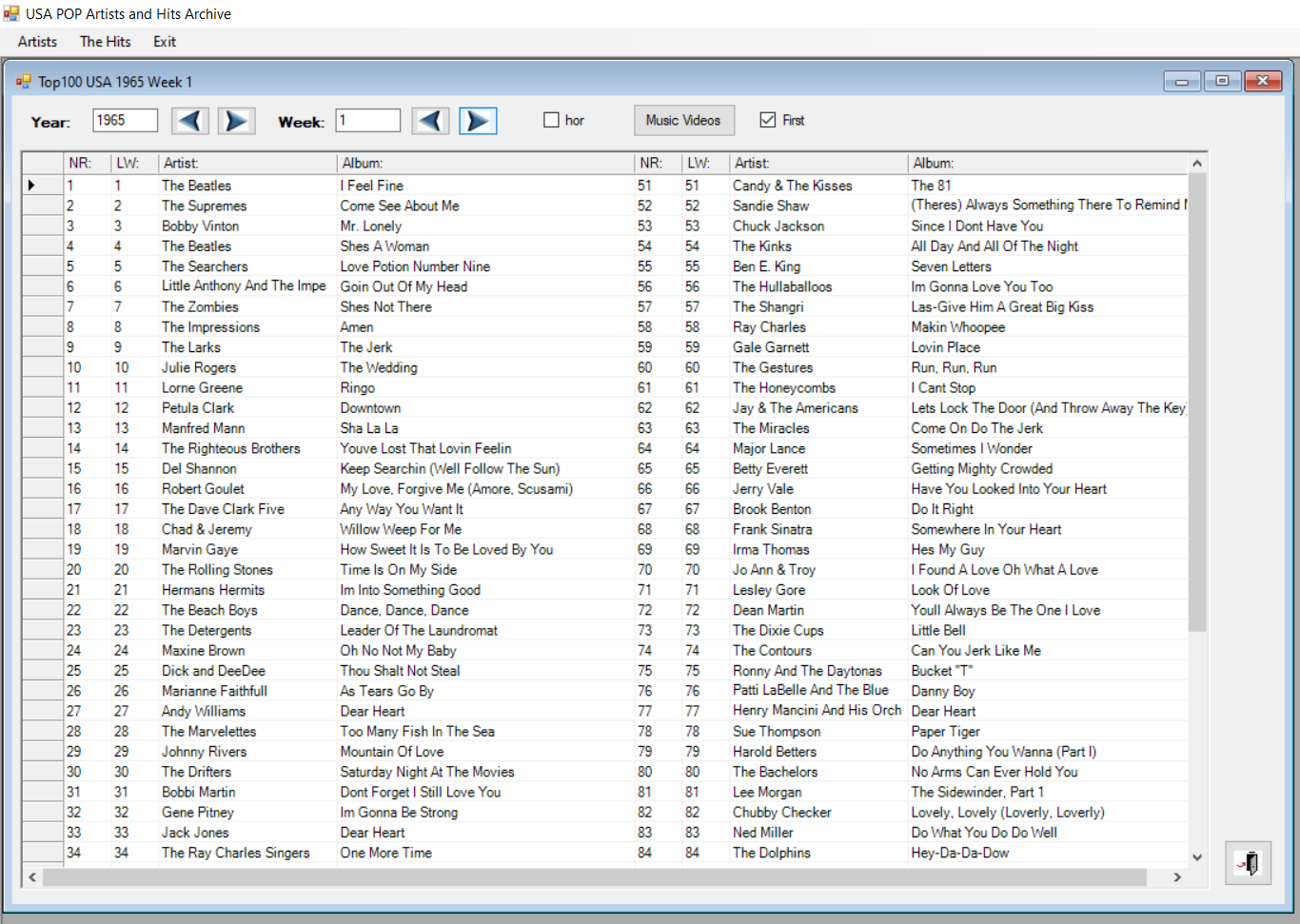Viewport: 1300px width, 924px height.
Task: Click 'Saturday Night At The Movies' cell
Action: 485,772
